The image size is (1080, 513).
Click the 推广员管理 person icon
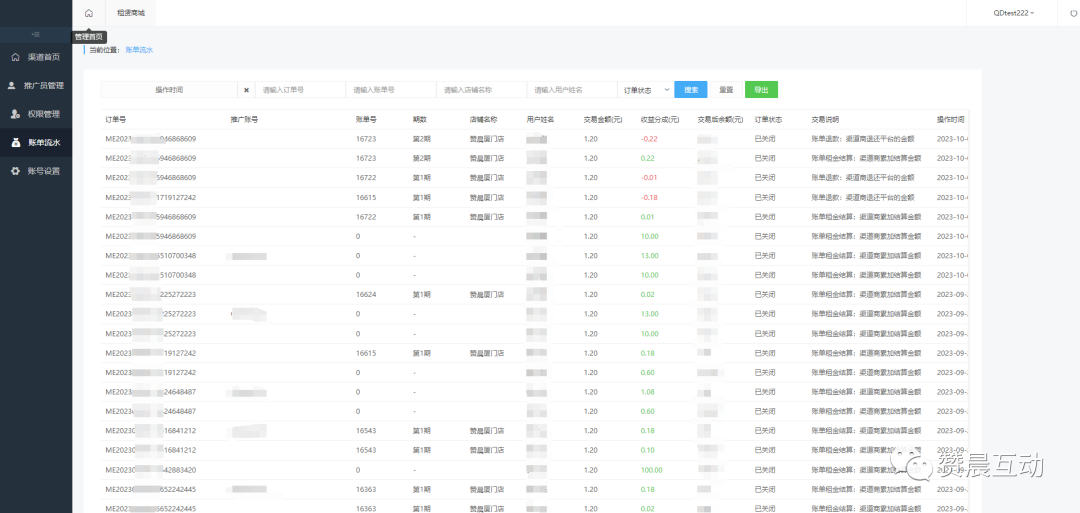[x=13, y=86]
